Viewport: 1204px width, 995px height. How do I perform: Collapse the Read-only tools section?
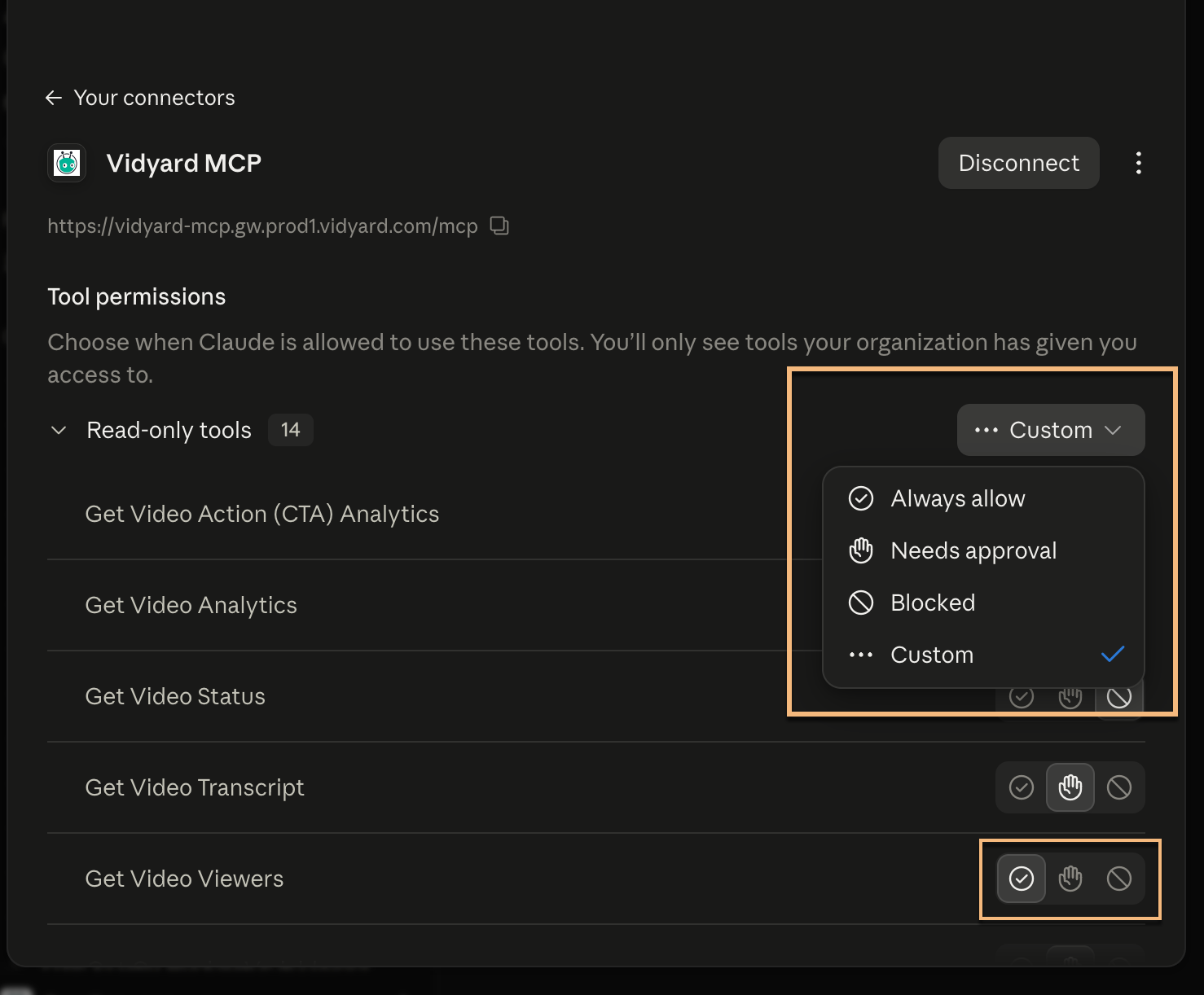(x=59, y=430)
